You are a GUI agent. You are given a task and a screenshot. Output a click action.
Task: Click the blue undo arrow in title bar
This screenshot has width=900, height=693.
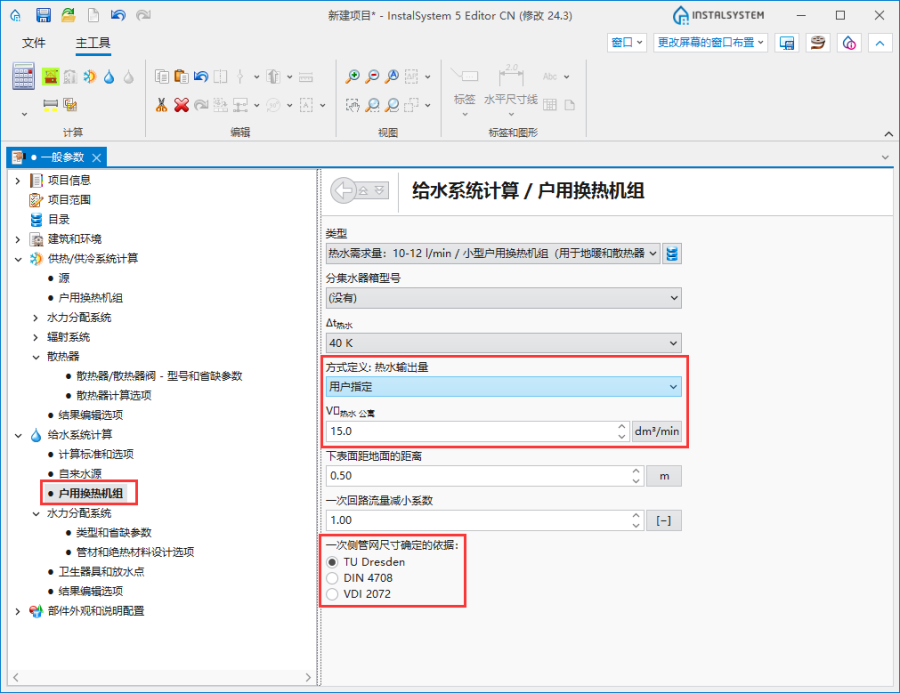pos(118,15)
